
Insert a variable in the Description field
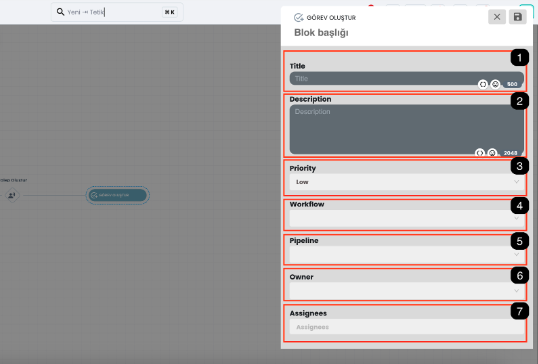pos(480,153)
